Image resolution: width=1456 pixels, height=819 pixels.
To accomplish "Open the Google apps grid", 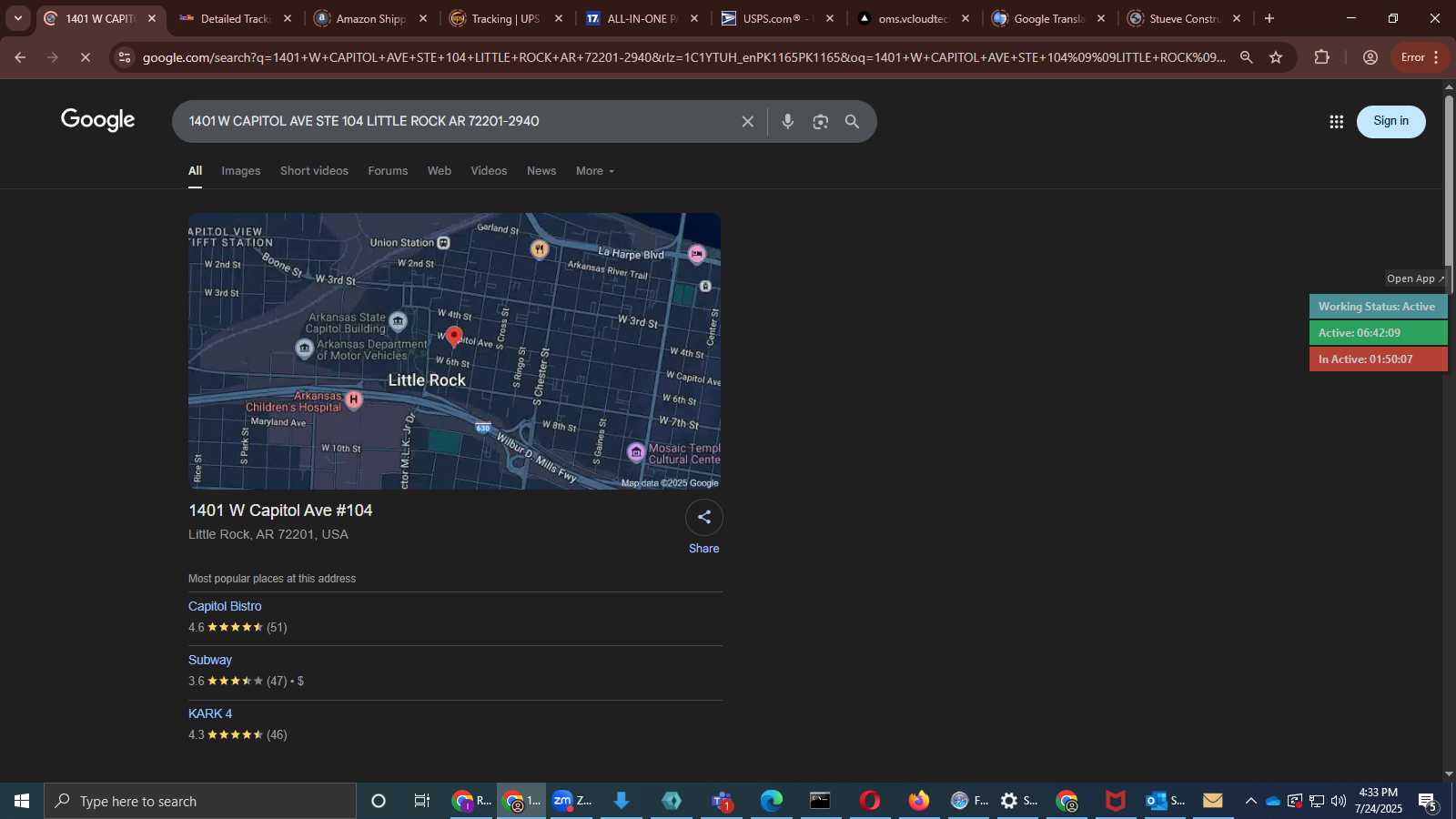I will 1336,121.
